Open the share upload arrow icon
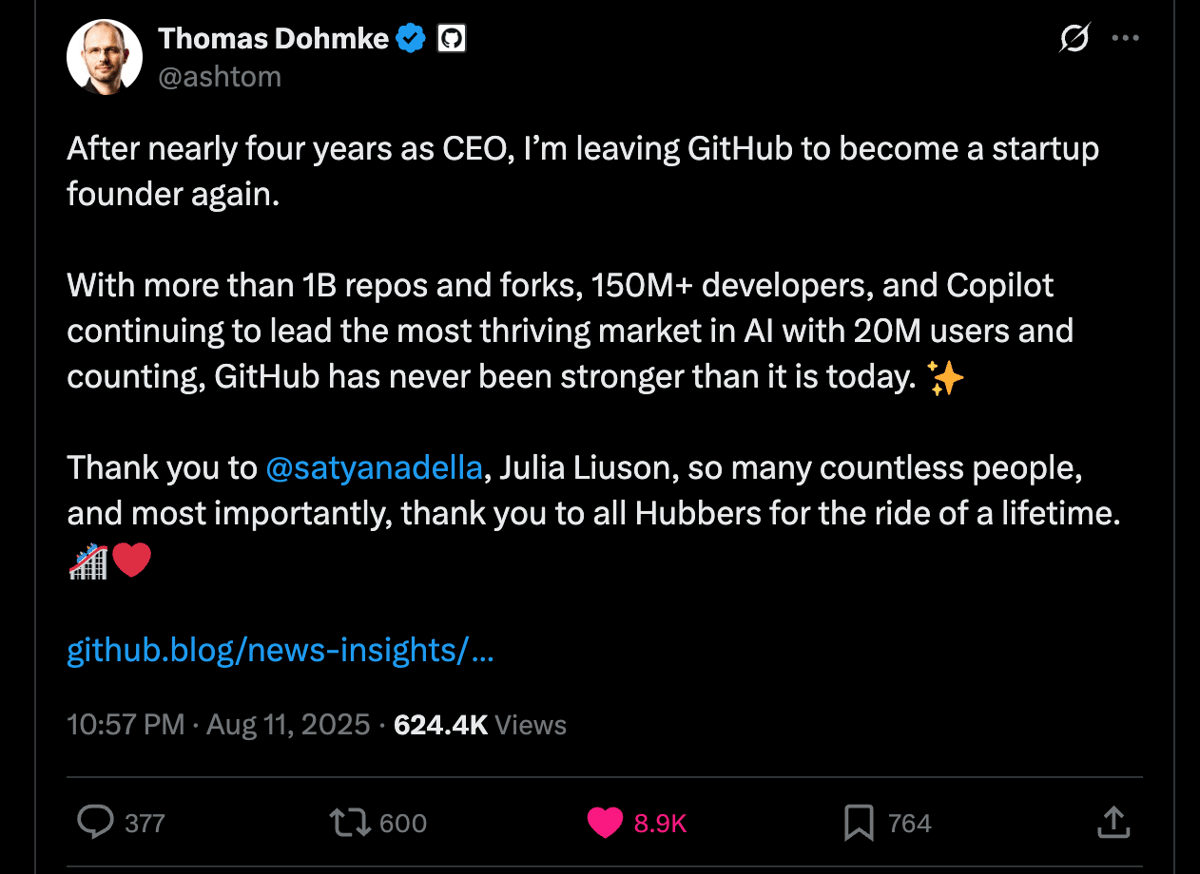The height and width of the screenshot is (874, 1200). coord(1113,822)
